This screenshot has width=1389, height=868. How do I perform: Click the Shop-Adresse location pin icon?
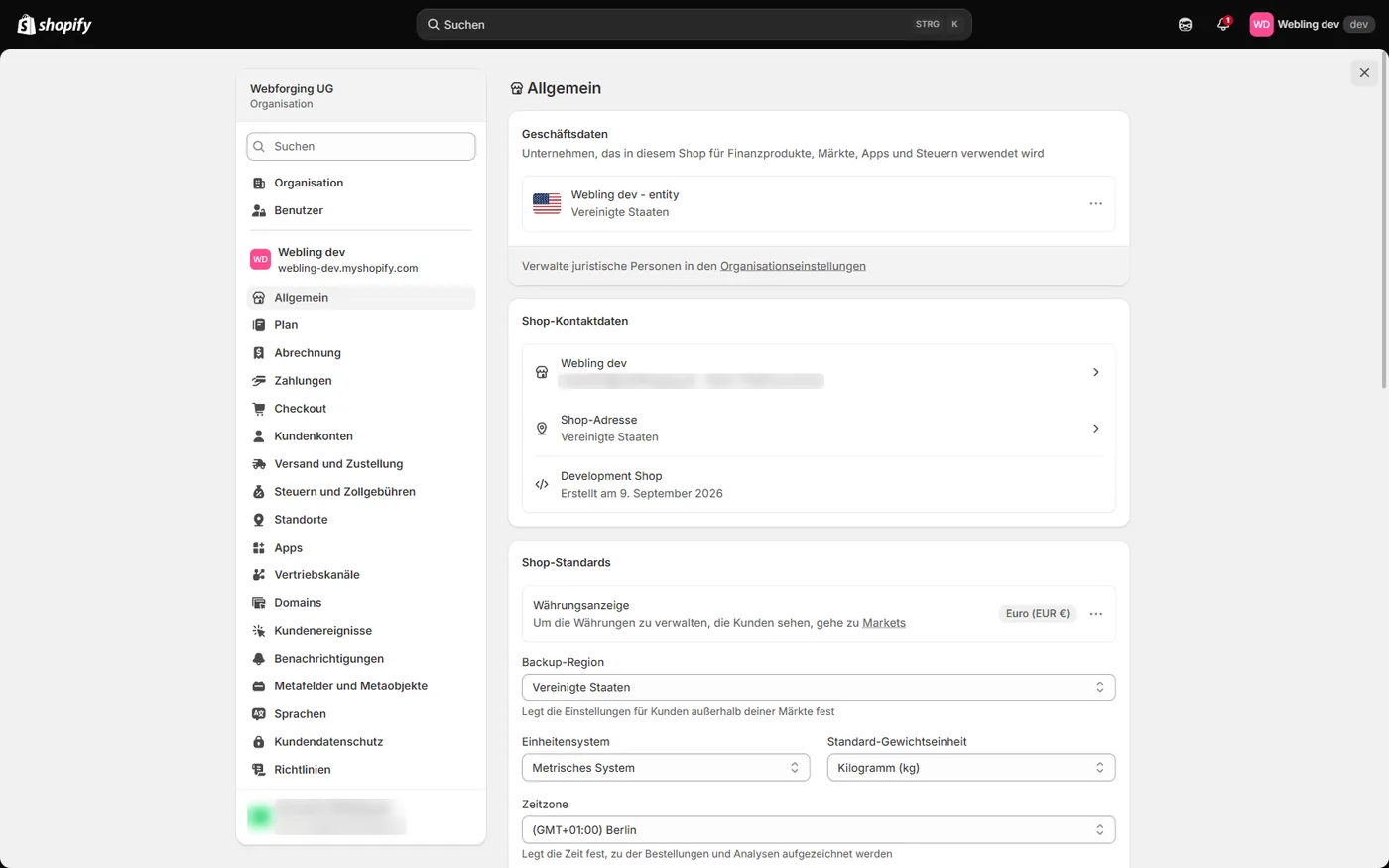(x=542, y=429)
